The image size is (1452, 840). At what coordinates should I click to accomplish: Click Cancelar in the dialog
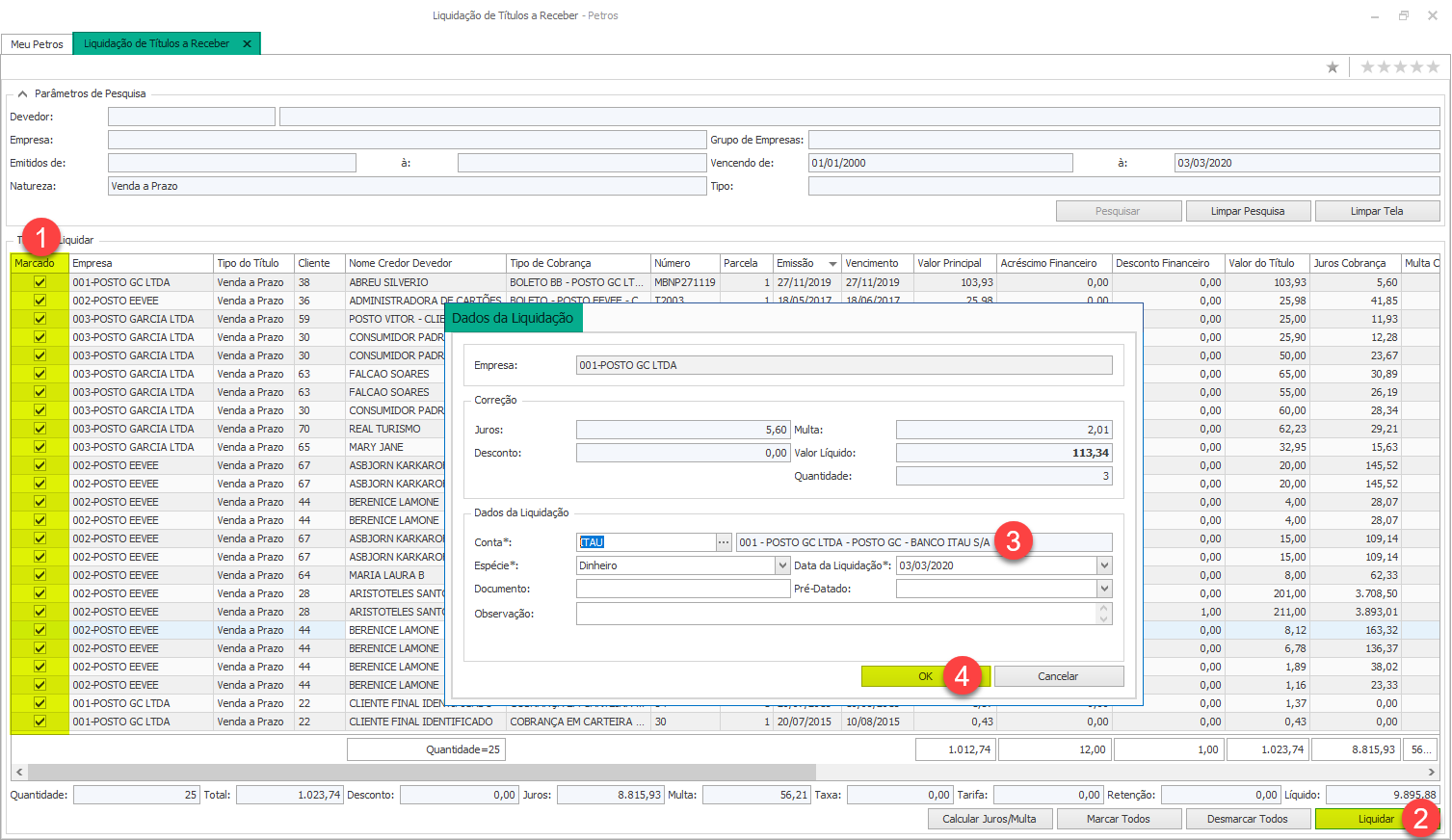point(1058,676)
